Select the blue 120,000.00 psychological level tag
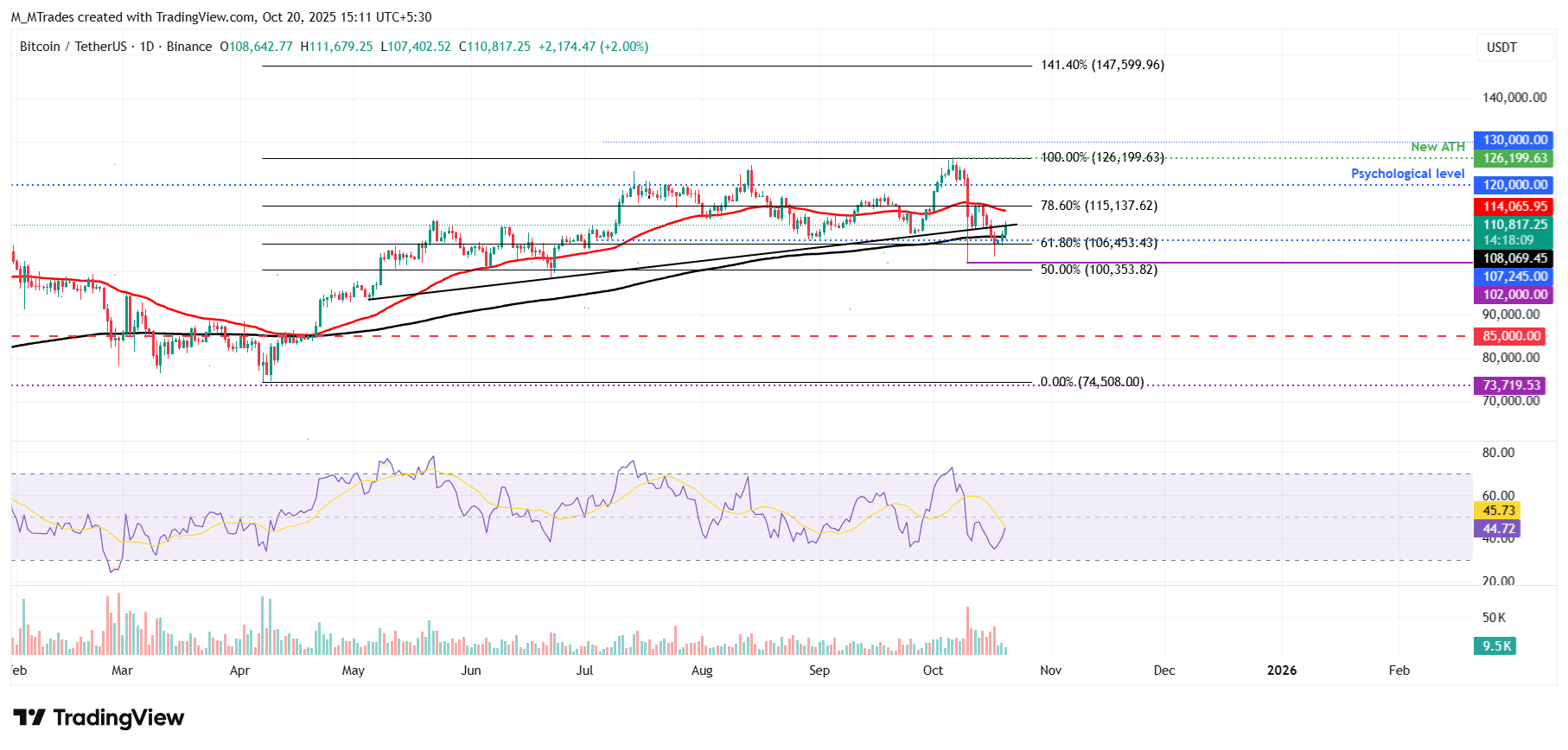Viewport: 1568px width, 750px height. tap(1514, 185)
